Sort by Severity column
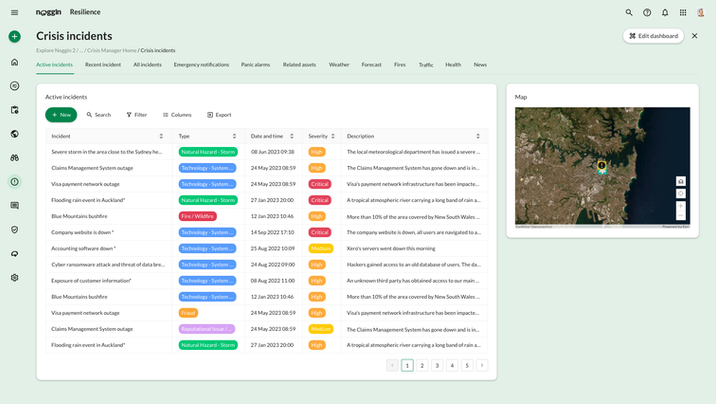The height and width of the screenshot is (404, 716). (333, 136)
